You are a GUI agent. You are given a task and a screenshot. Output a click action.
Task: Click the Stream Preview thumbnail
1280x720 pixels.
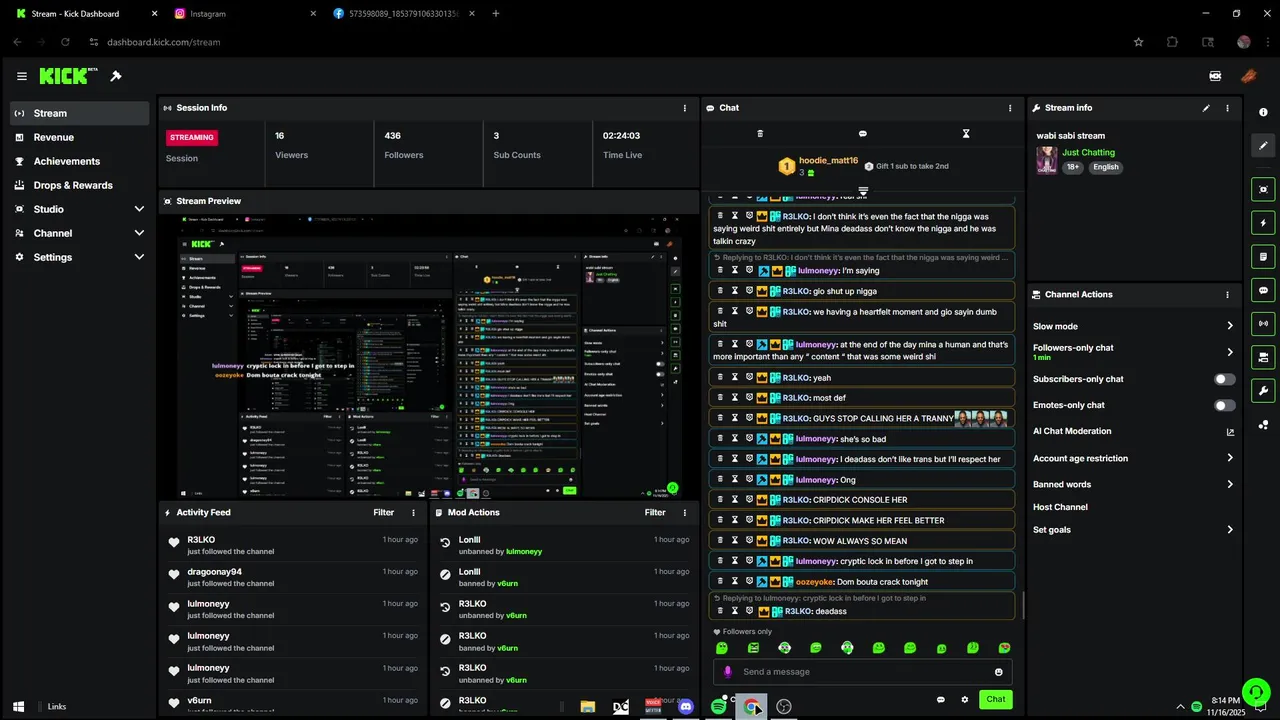click(x=429, y=356)
